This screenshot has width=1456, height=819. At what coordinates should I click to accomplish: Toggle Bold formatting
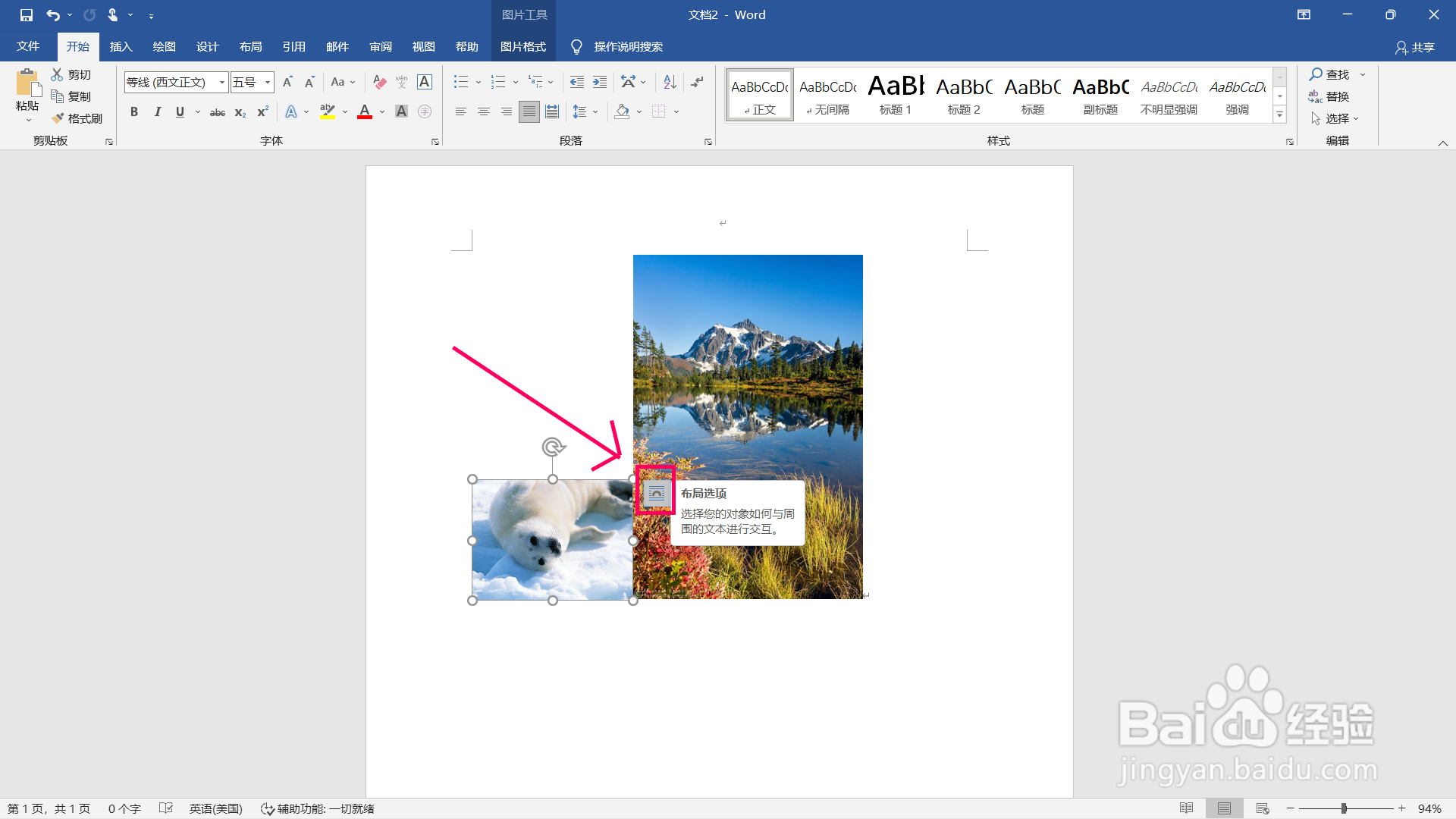click(134, 111)
